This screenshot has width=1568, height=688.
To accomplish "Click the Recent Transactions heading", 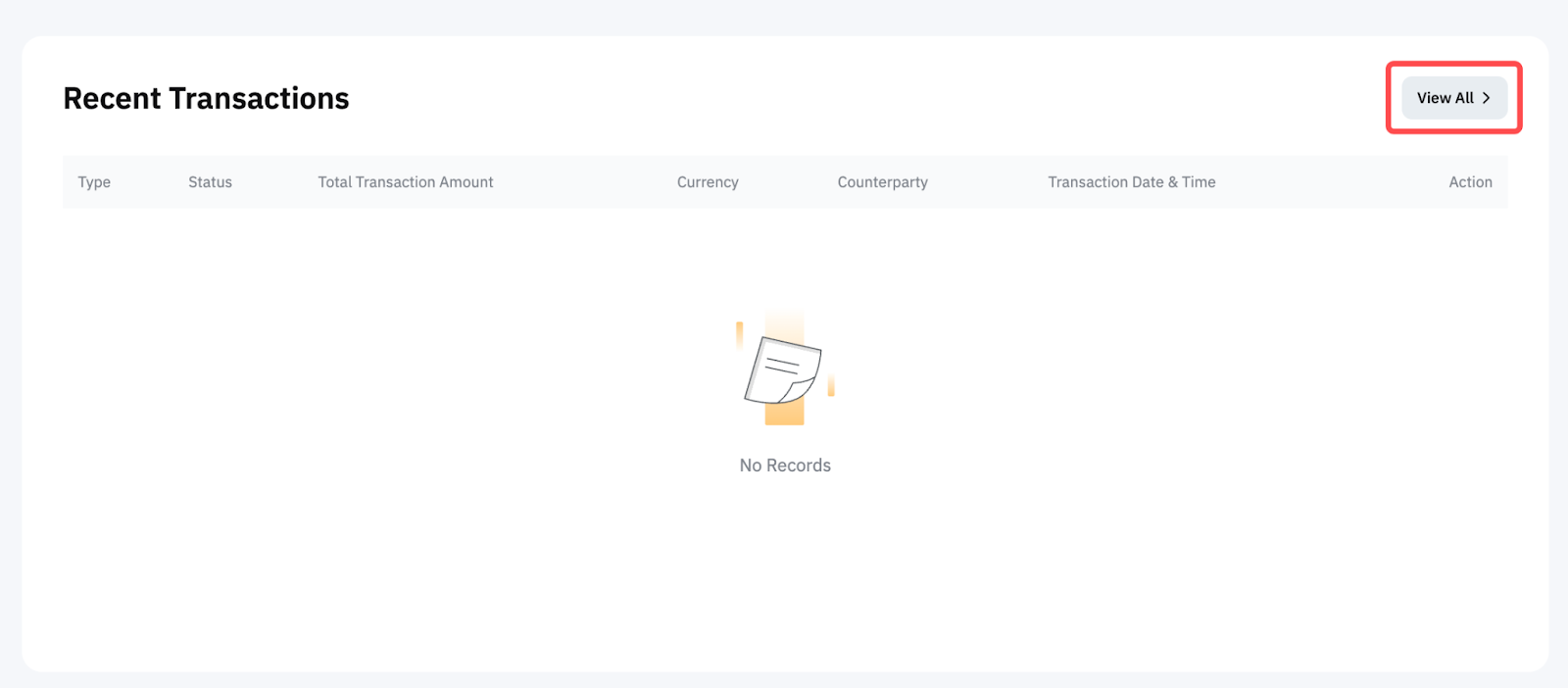I will pyautogui.click(x=206, y=99).
